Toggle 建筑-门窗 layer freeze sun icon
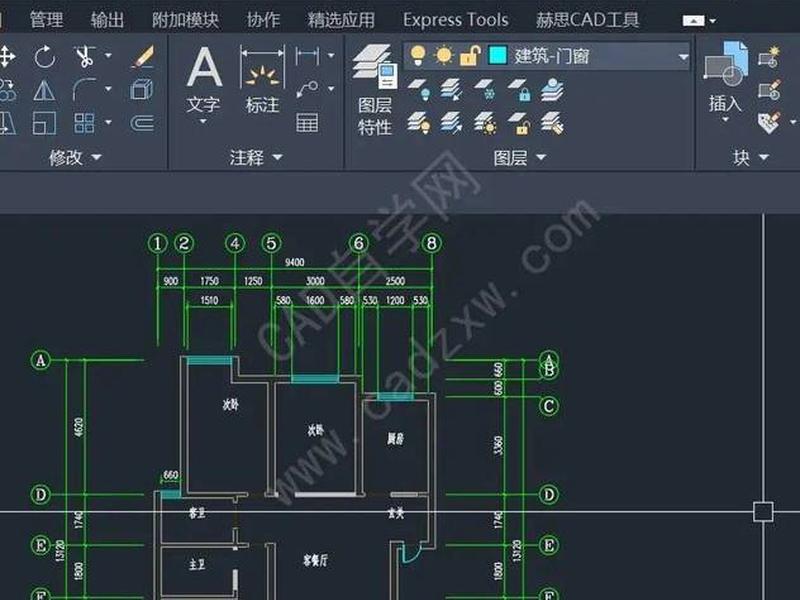This screenshot has height=600, width=800. point(444,55)
